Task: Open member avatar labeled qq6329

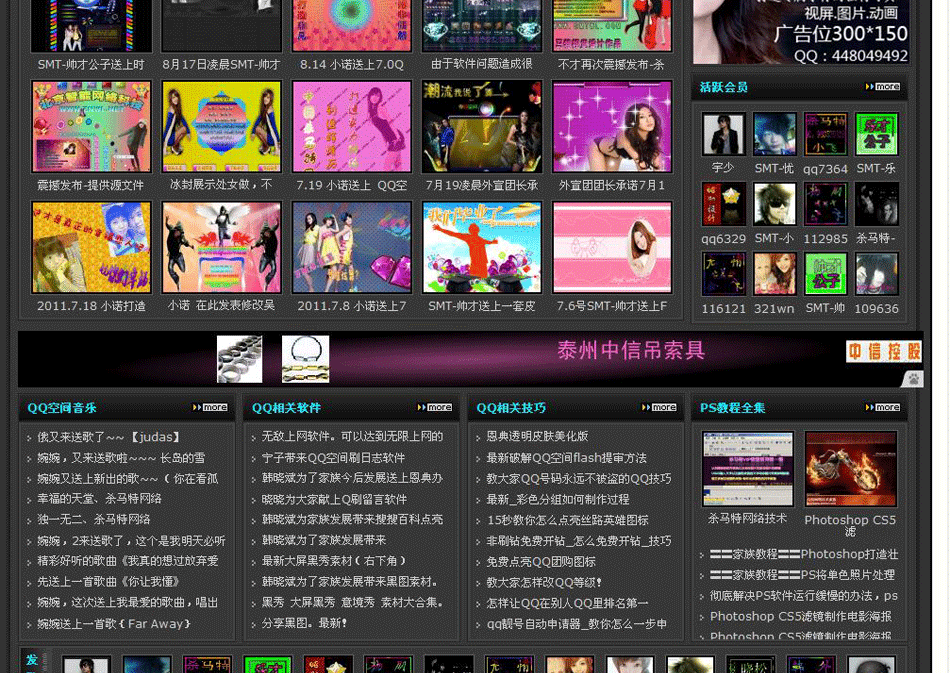Action: coord(723,204)
